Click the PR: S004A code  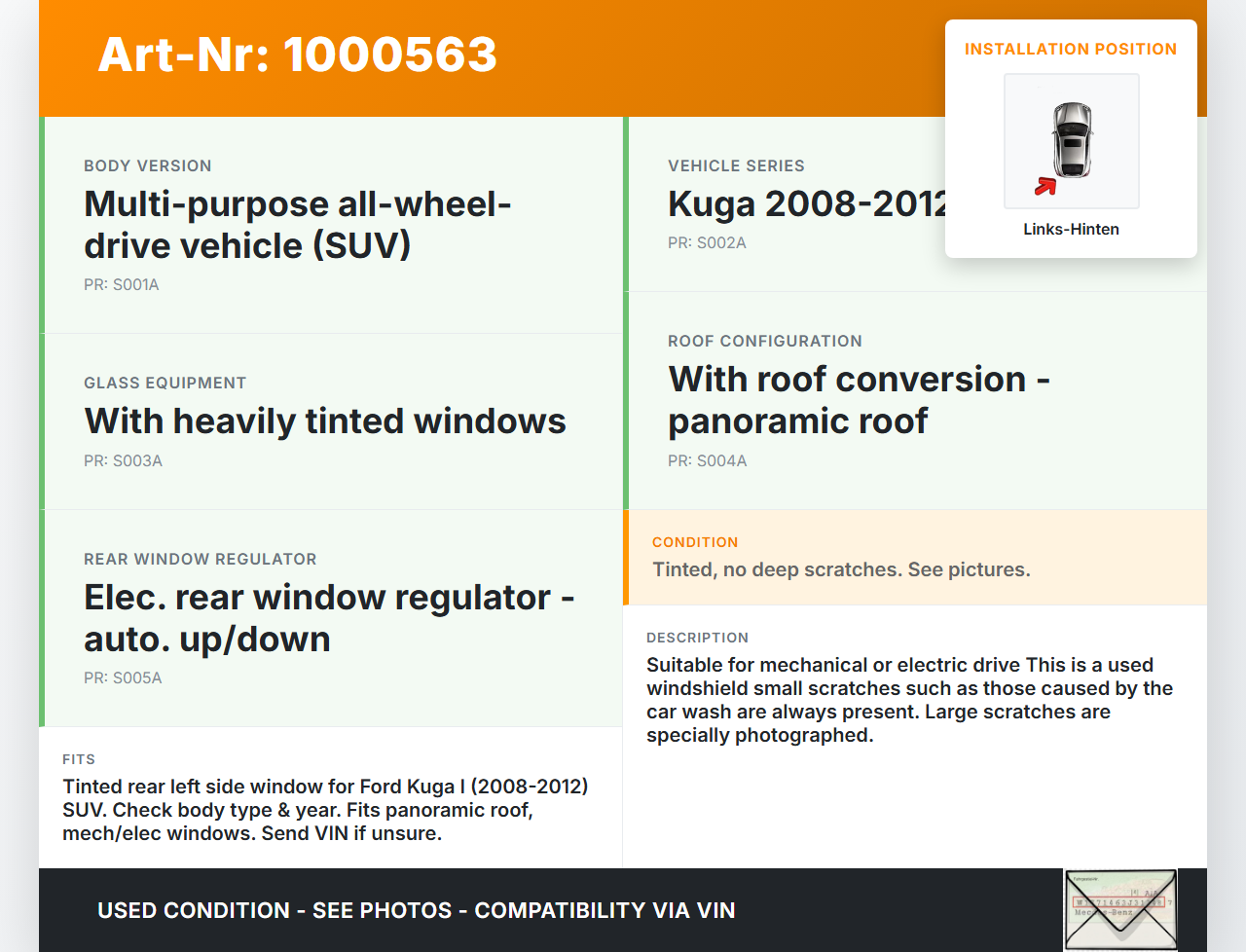(x=708, y=460)
